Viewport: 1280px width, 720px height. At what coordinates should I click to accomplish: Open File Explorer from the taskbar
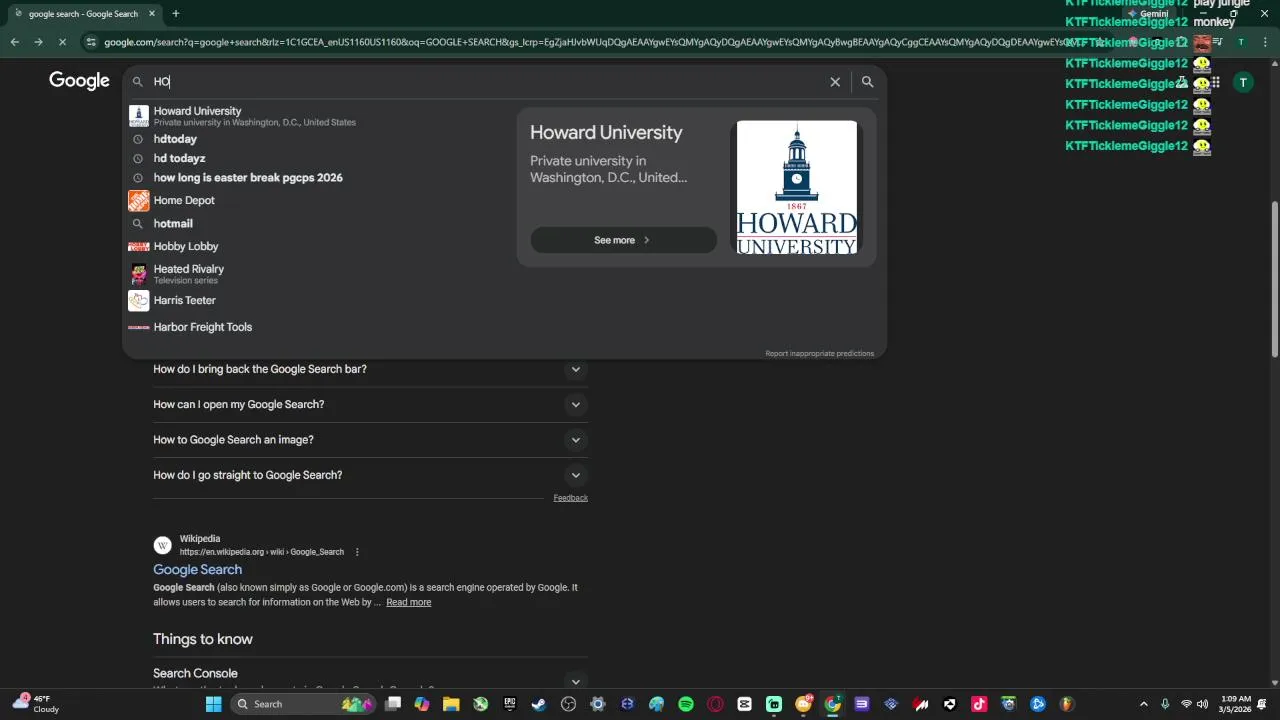(x=451, y=704)
